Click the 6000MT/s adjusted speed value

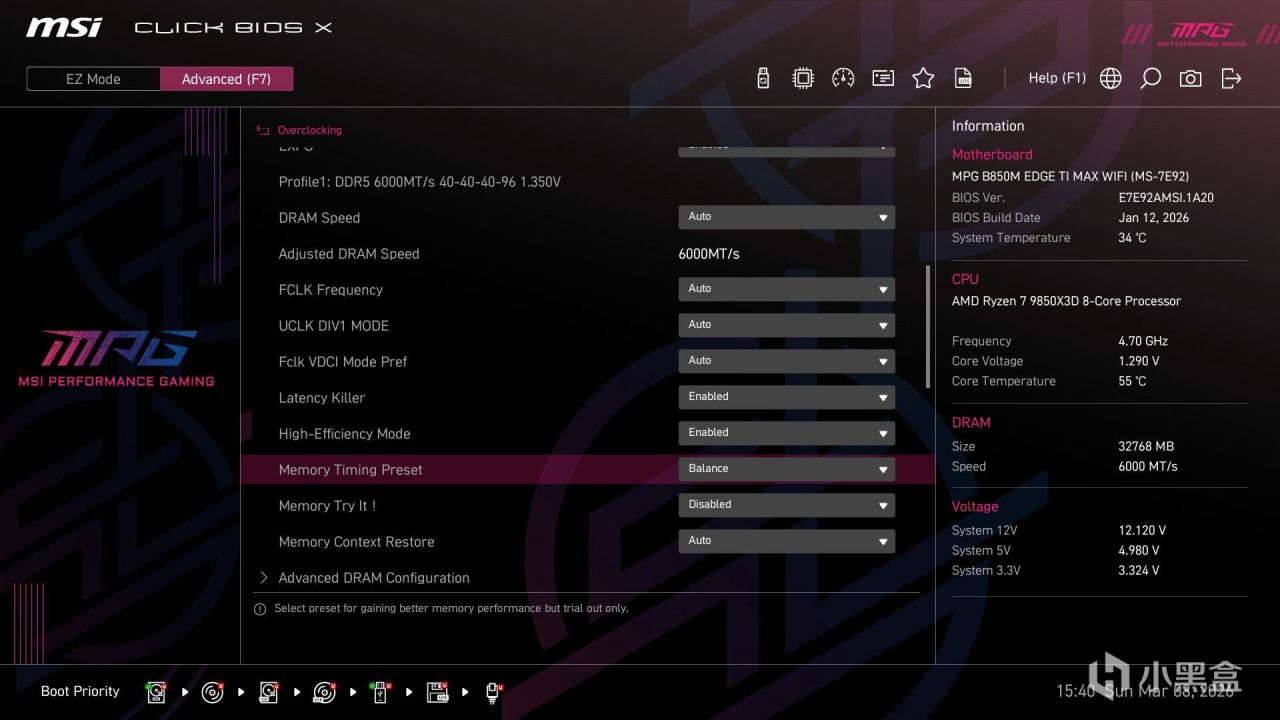coord(709,254)
